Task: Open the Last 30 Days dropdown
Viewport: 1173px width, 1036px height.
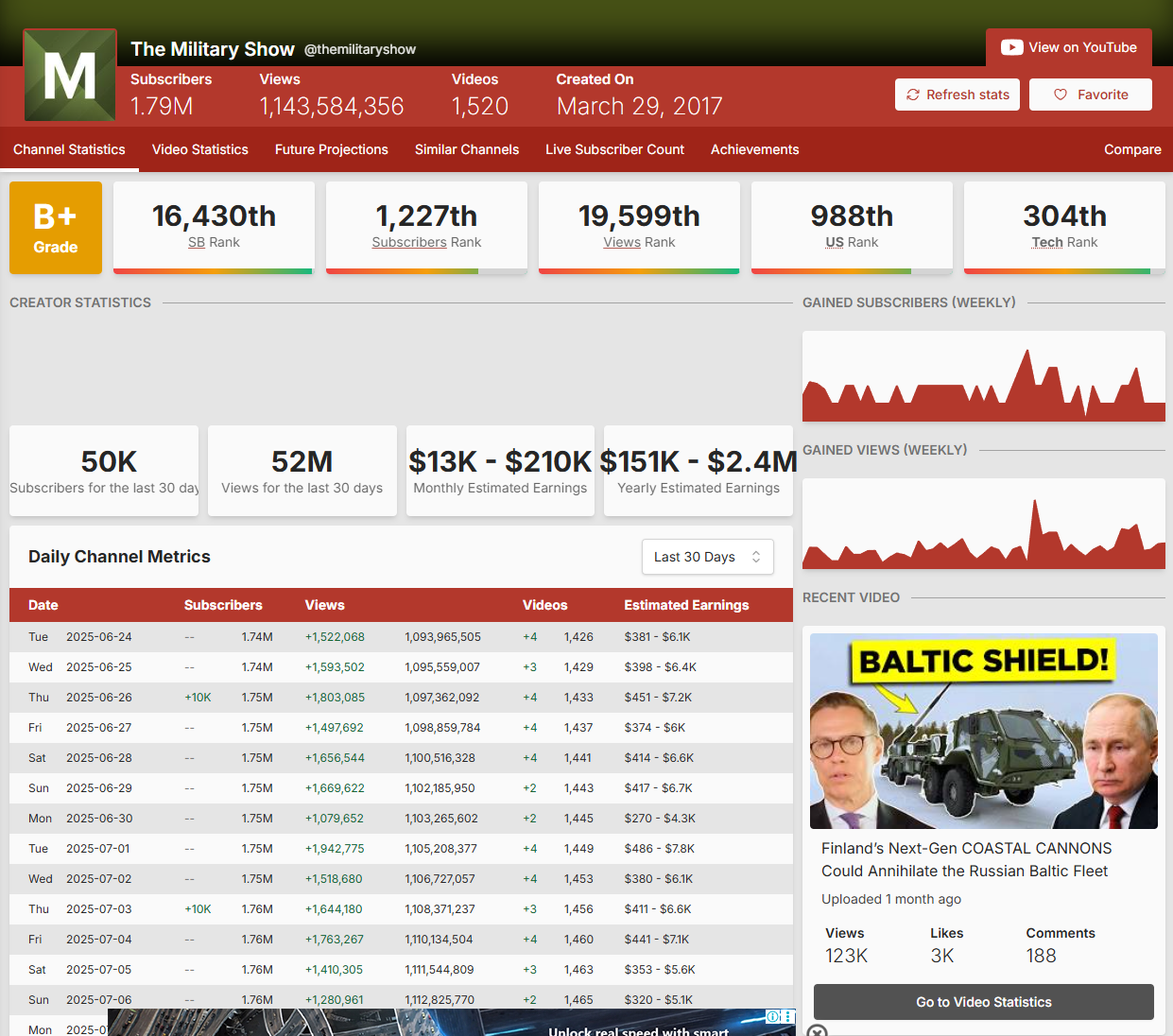Action: click(x=708, y=557)
